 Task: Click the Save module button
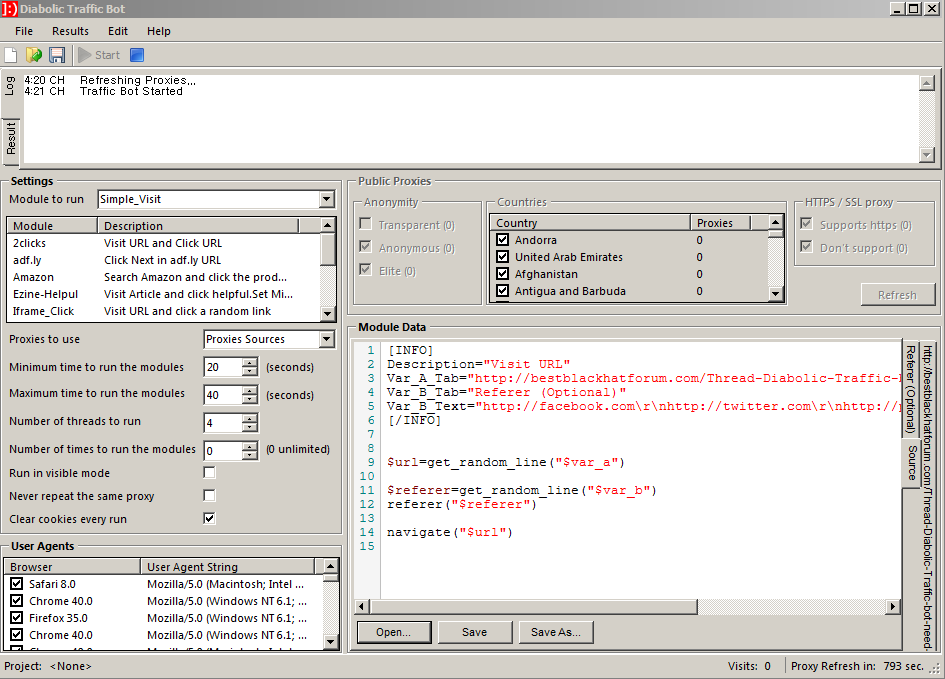click(x=475, y=632)
